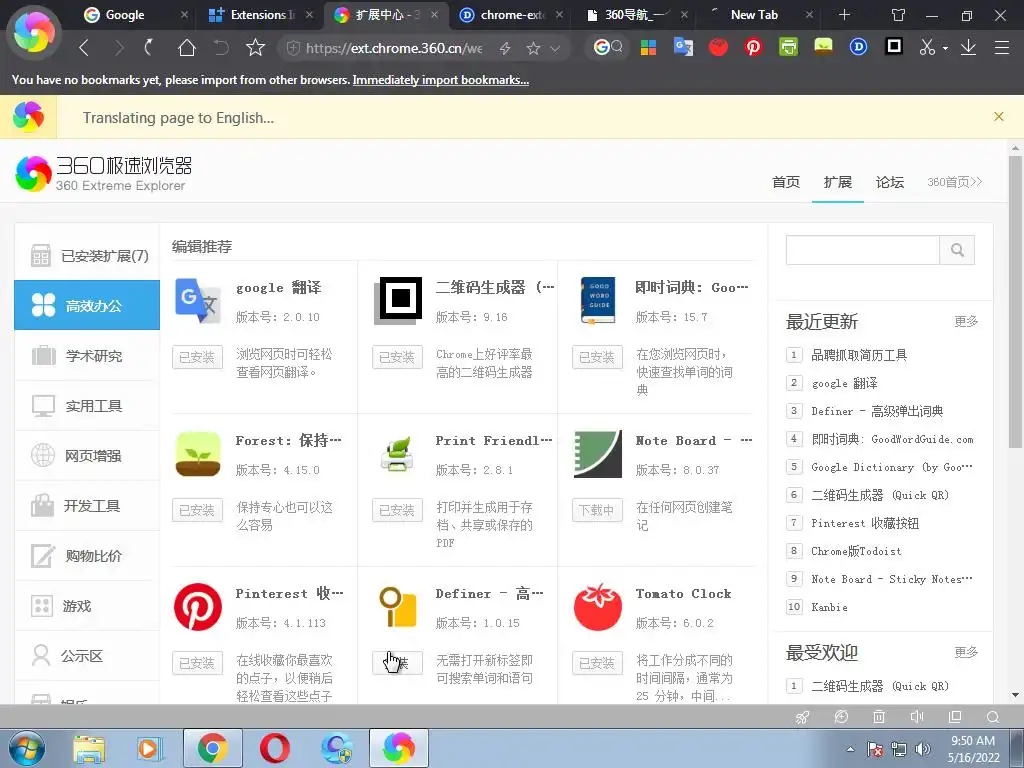Open the google 翻译 extension thumbnail
This screenshot has height=768, width=1024.
pyautogui.click(x=198, y=300)
